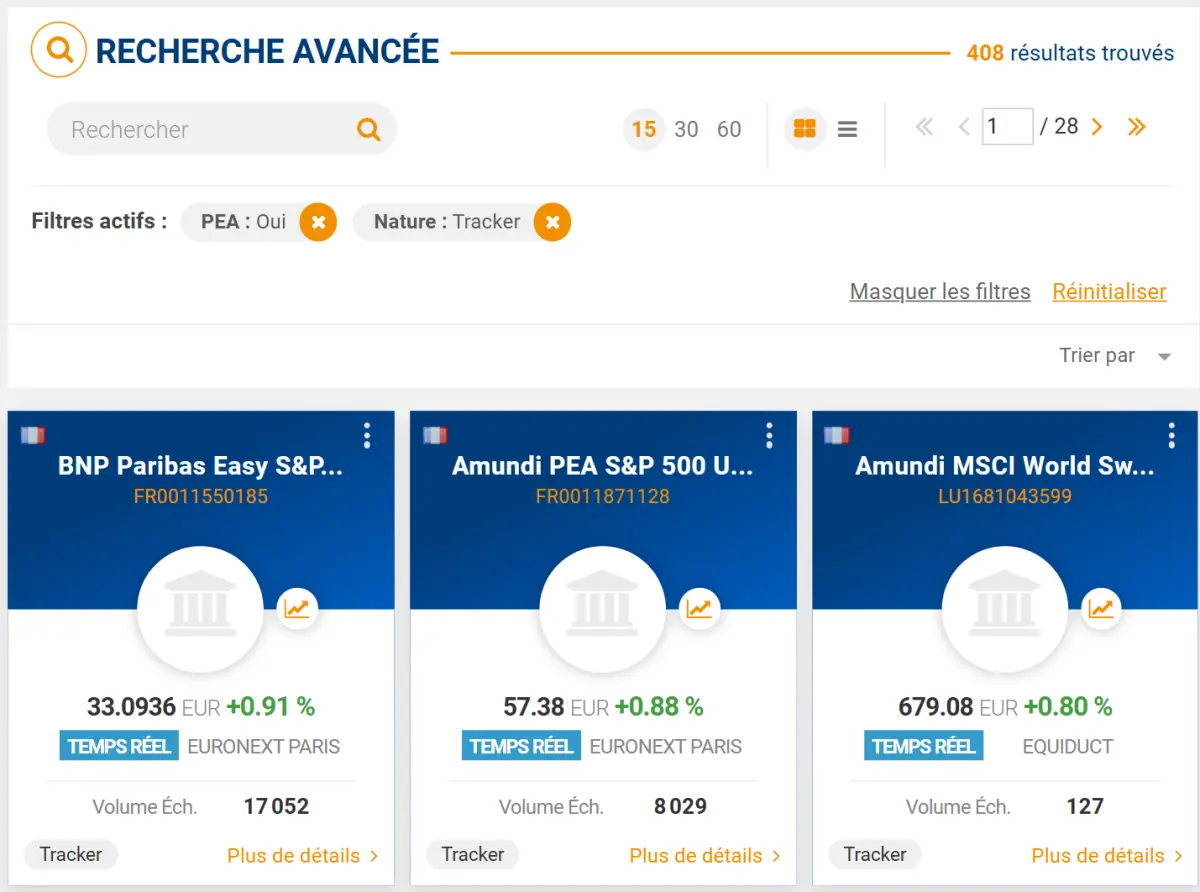Click the price 57.38 EUR

pyautogui.click(x=556, y=707)
